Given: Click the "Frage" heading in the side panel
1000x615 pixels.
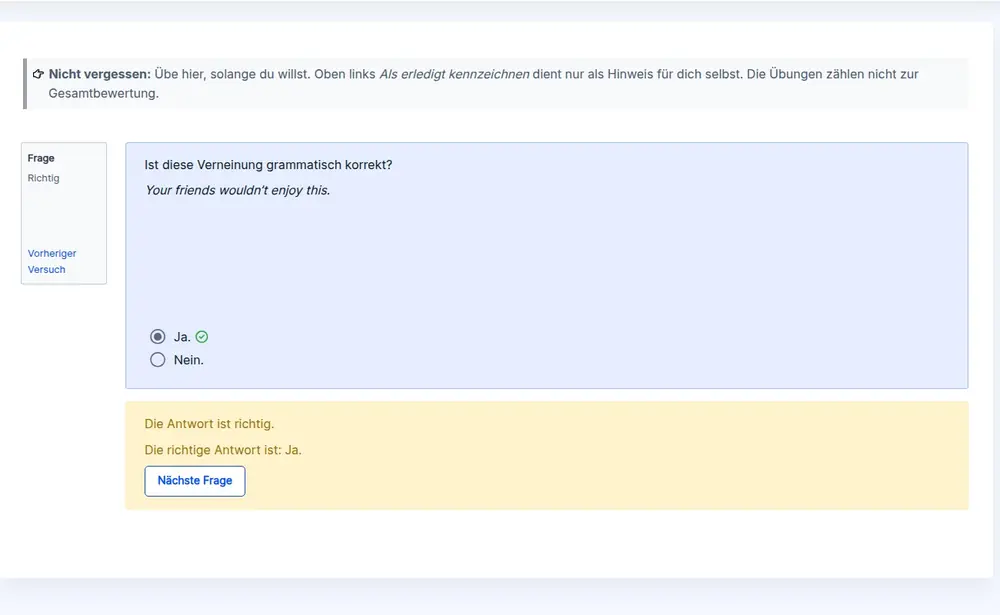Looking at the screenshot, I should tap(41, 158).
